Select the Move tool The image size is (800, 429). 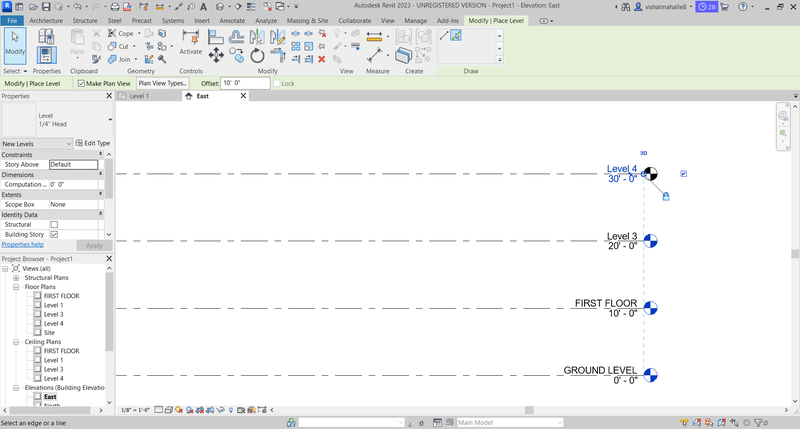[216, 55]
